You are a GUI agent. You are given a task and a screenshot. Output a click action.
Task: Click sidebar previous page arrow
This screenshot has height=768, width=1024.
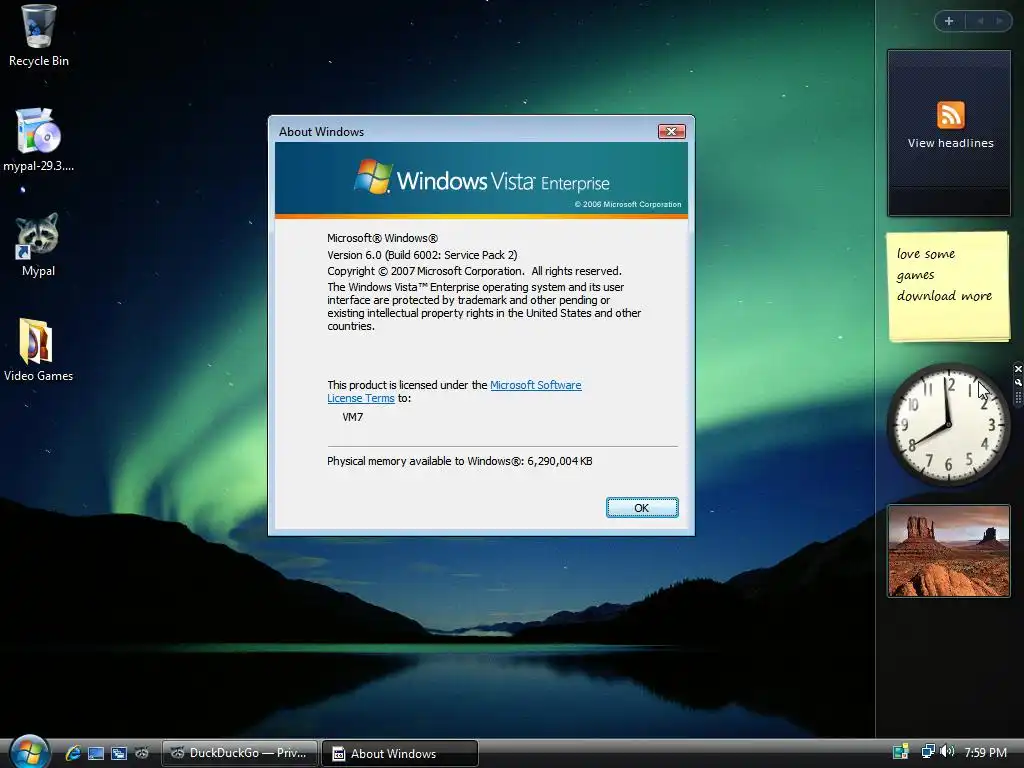coord(980,21)
